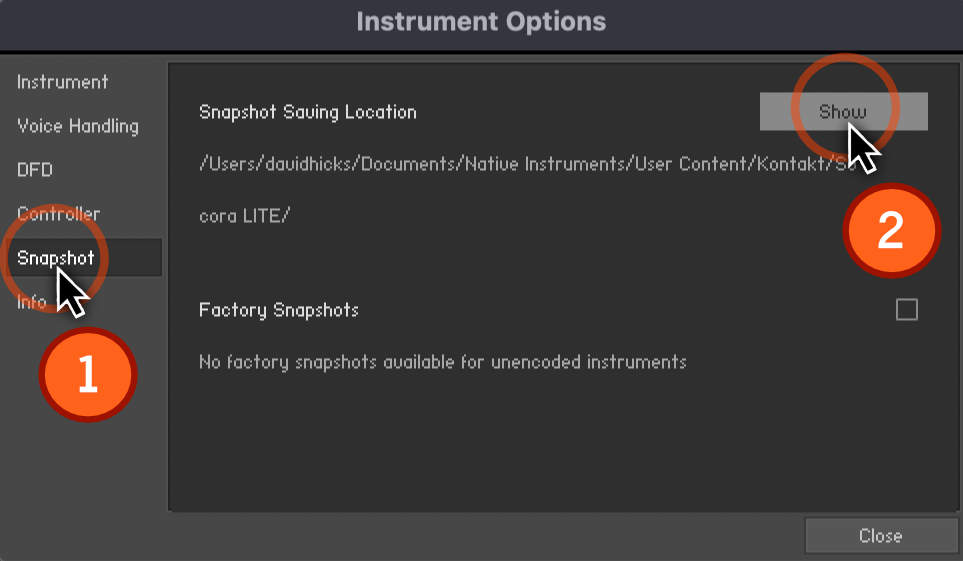Click the Instrument Options title bar

click(482, 22)
